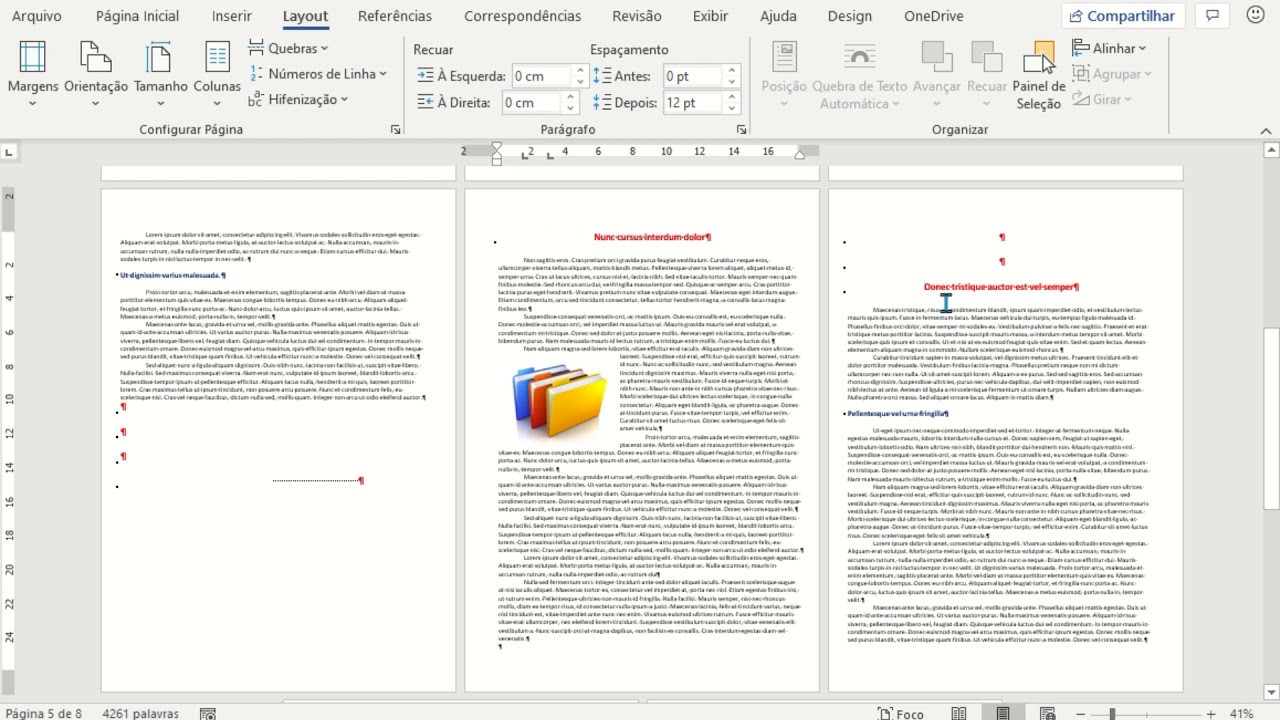This screenshot has height=720, width=1280.
Task: Click the À Direita indent field
Action: click(532, 102)
